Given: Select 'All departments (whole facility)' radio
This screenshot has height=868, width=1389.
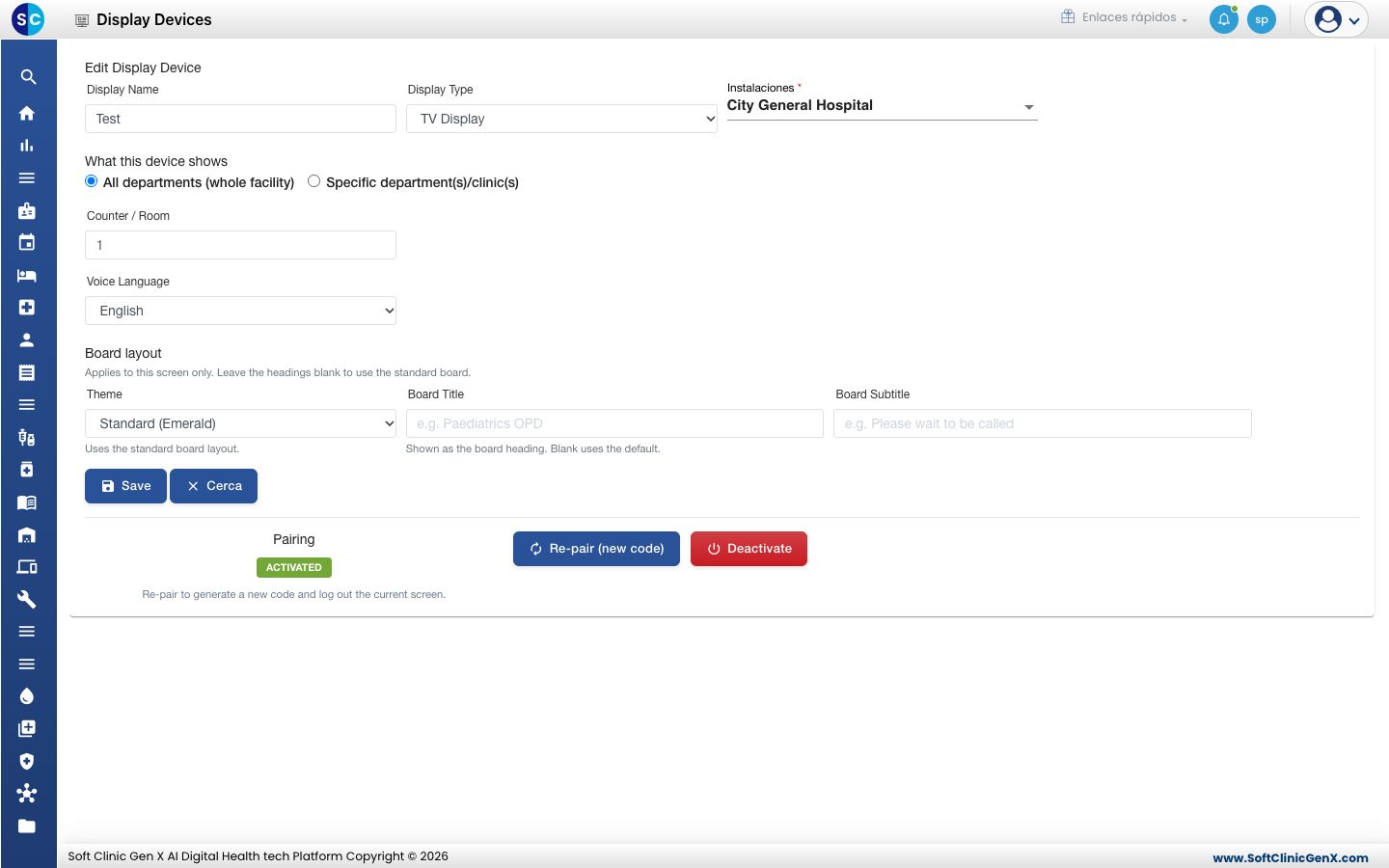Looking at the screenshot, I should pyautogui.click(x=92, y=181).
